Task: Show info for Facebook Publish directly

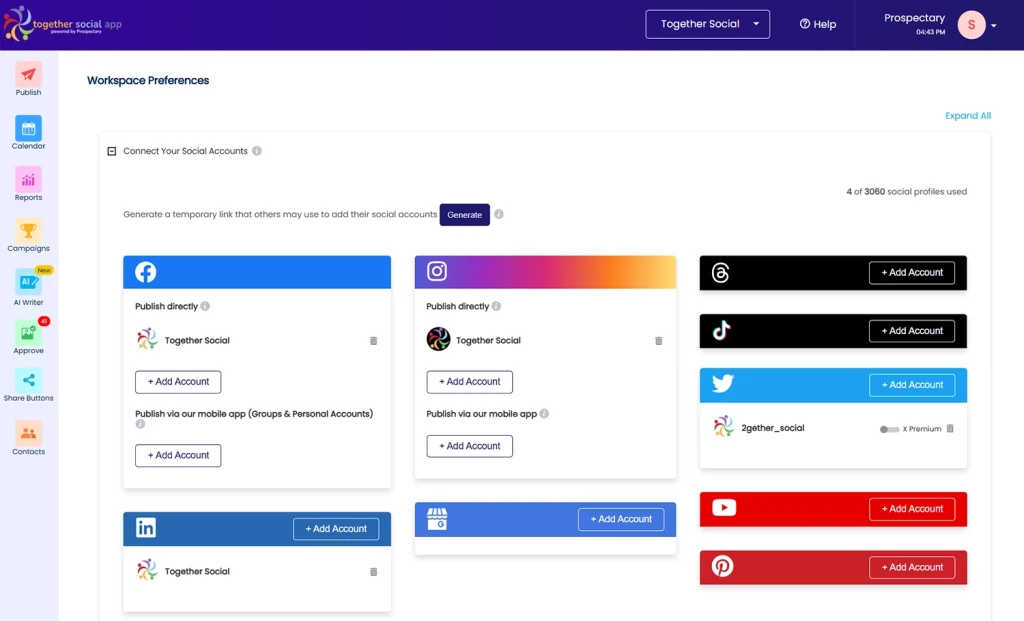Action: pyautogui.click(x=205, y=306)
